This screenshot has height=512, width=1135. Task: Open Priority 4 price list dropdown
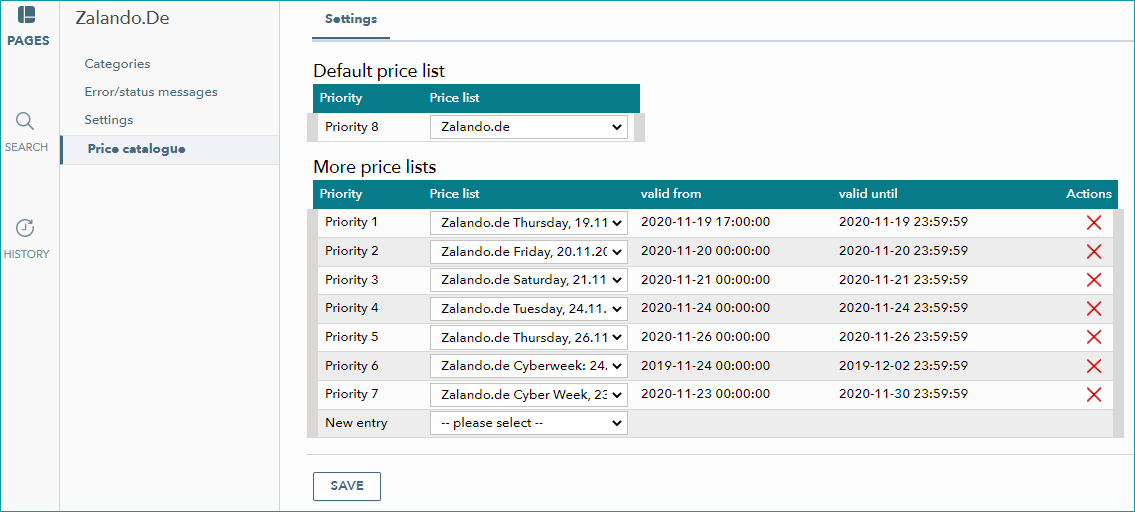[x=528, y=309]
